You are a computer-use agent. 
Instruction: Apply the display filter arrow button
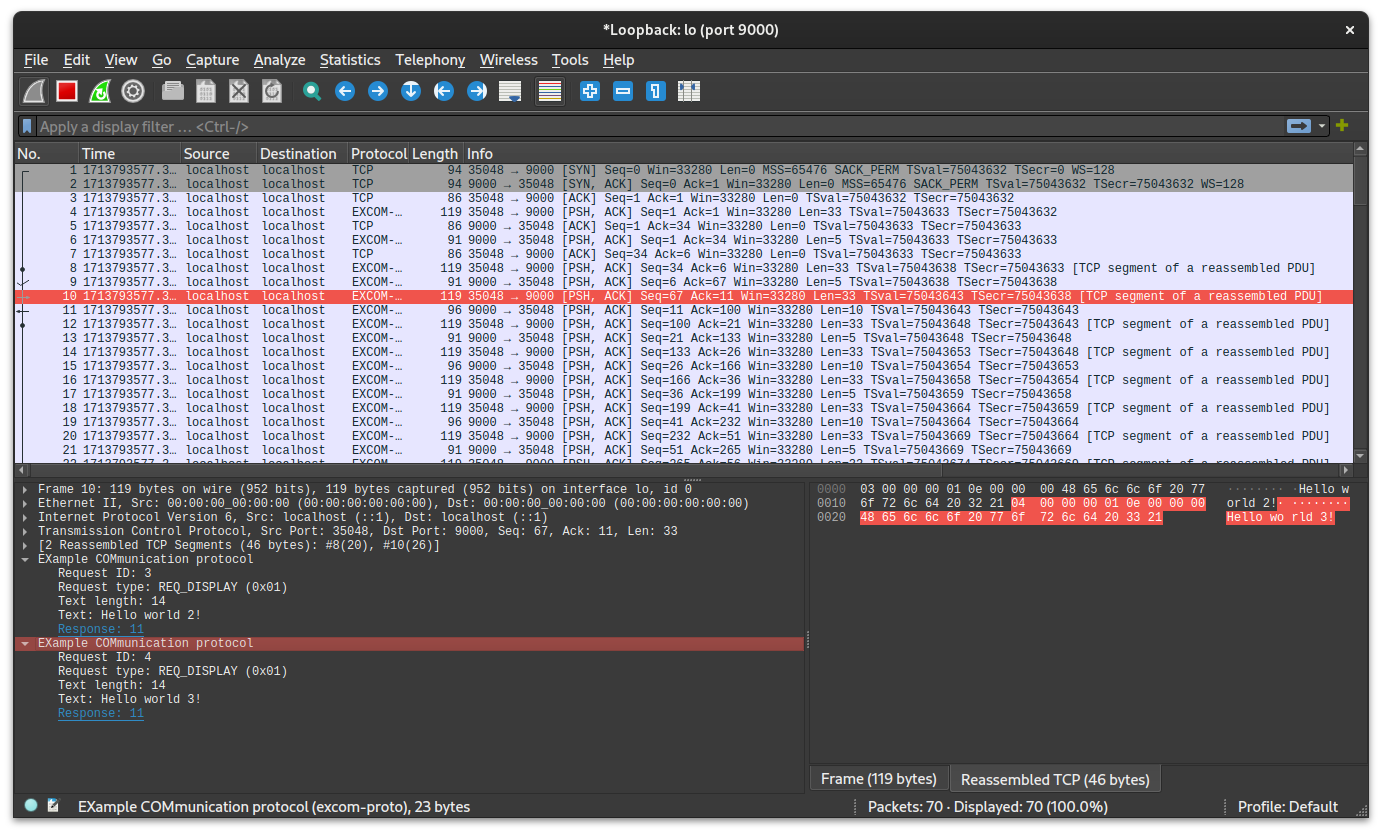(x=1299, y=126)
